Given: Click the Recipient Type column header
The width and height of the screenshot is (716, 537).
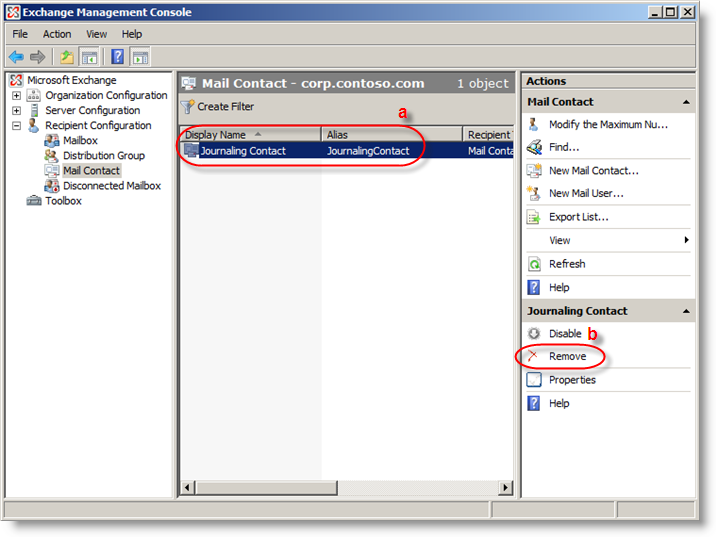Looking at the screenshot, I should click(x=489, y=135).
